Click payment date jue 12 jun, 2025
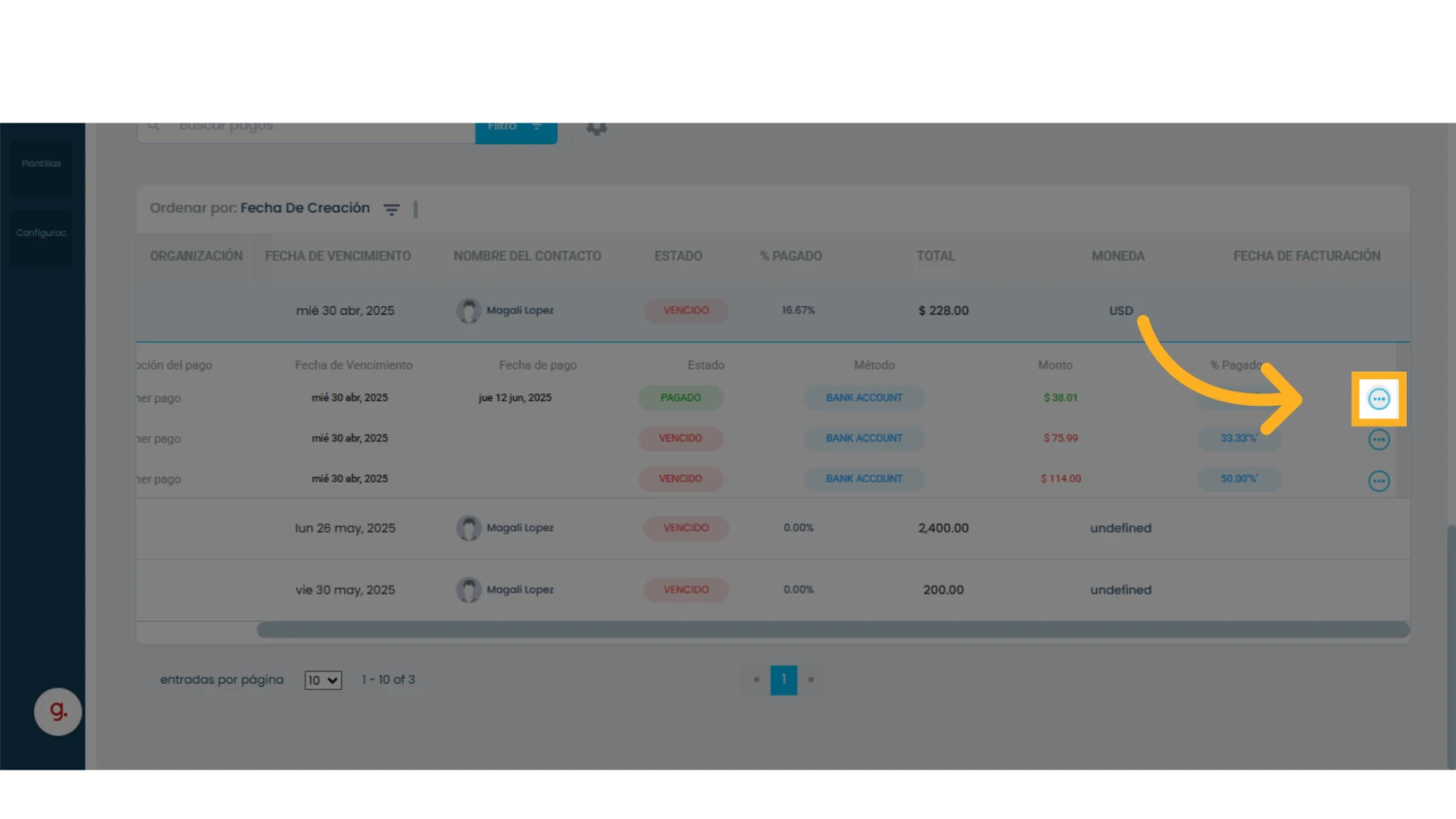 (x=515, y=398)
